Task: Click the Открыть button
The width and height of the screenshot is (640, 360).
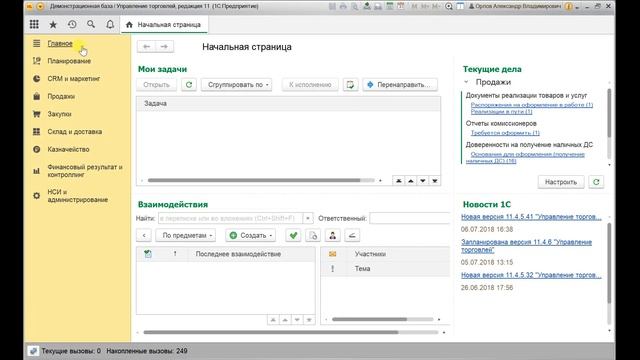Action: click(x=156, y=84)
